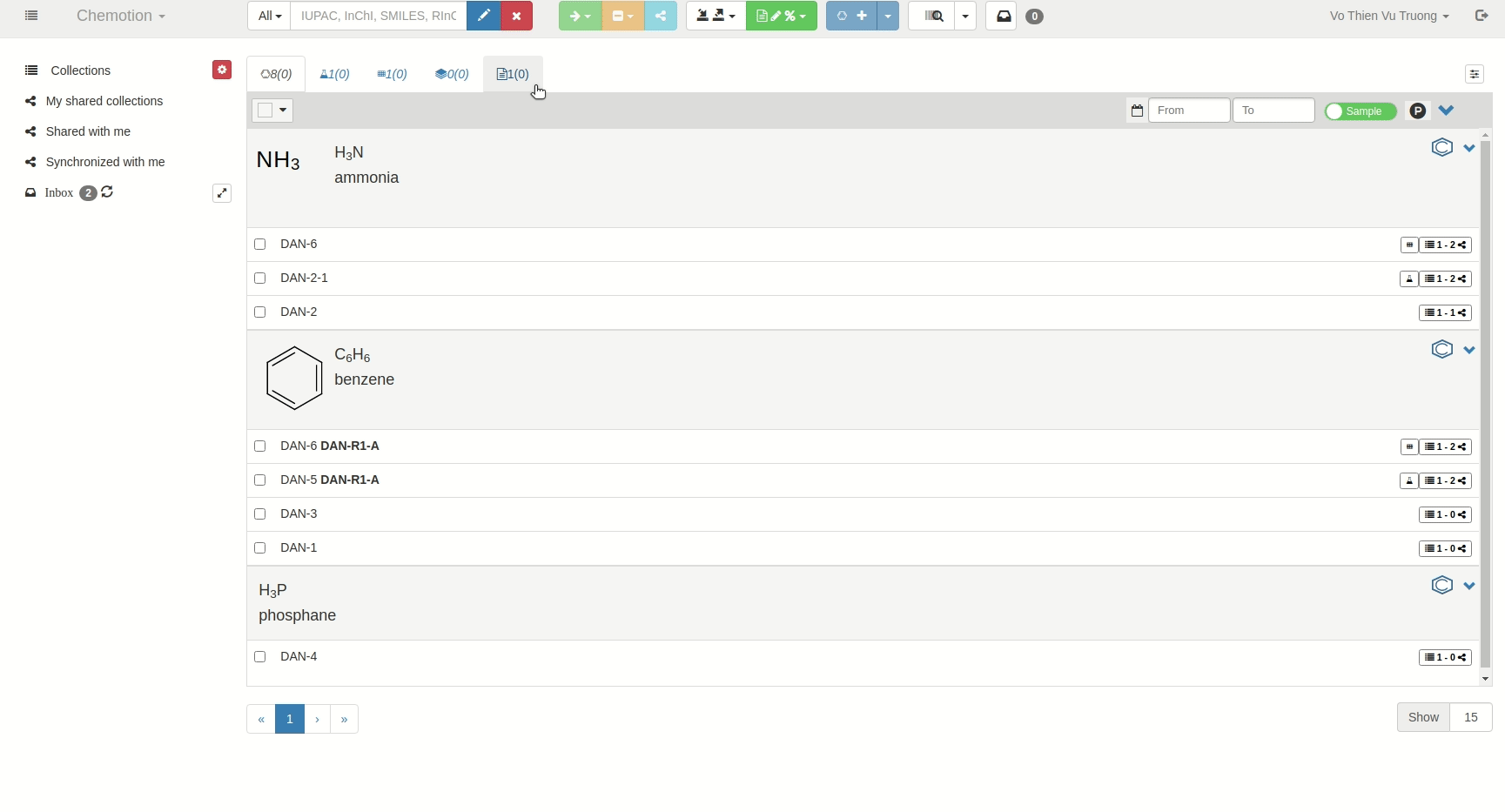Switch to the samples tab 8(0)
1505x812 pixels.
click(276, 74)
